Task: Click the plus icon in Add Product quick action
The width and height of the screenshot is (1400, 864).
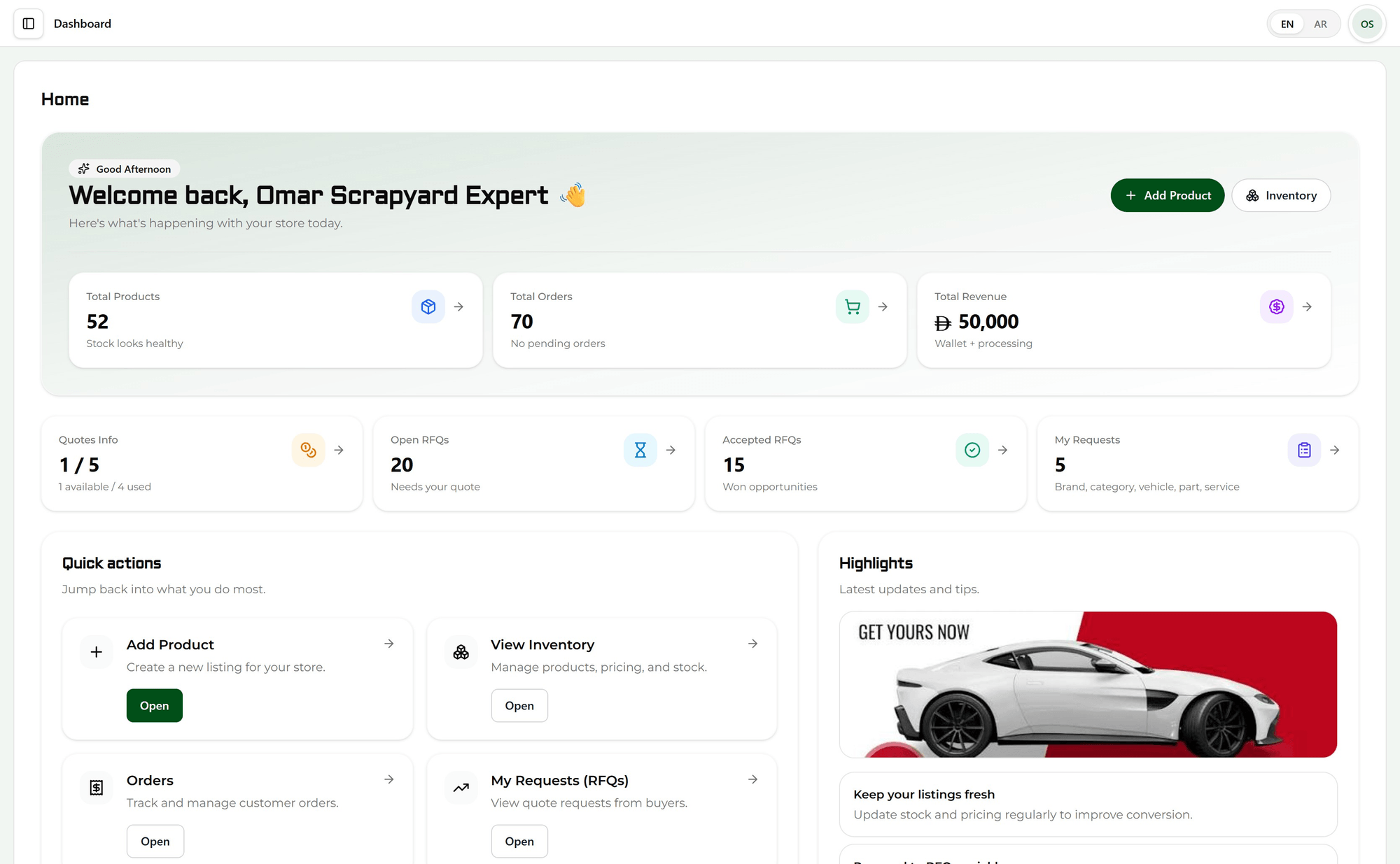Action: click(x=97, y=652)
